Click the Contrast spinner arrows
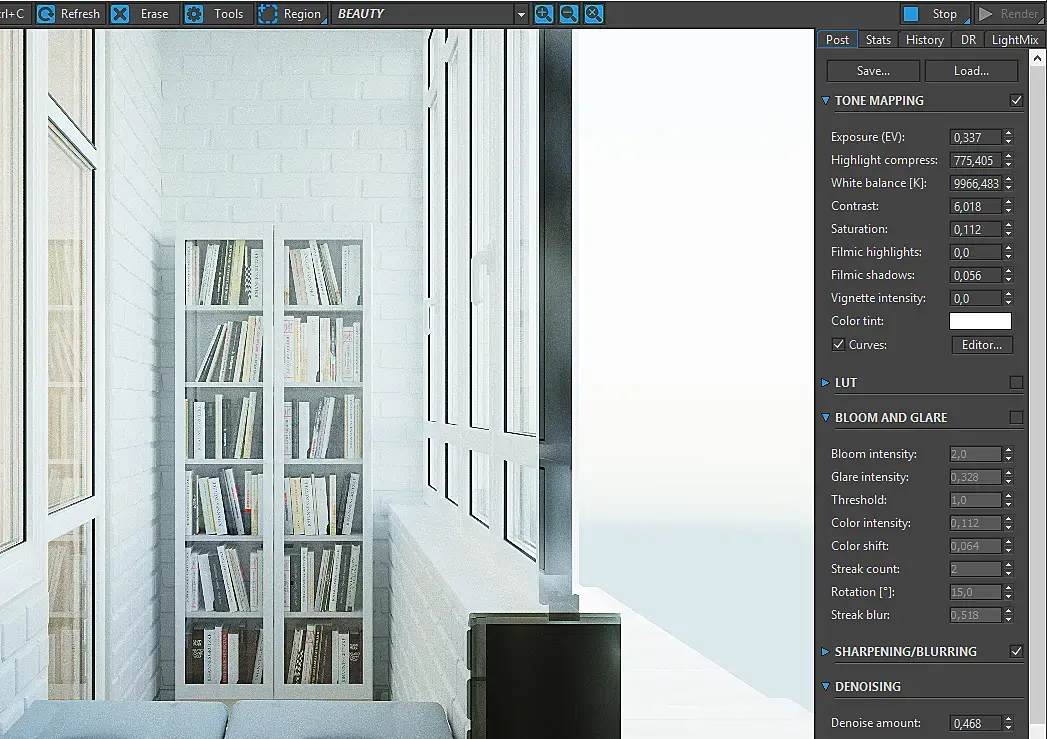Image resolution: width=1047 pixels, height=739 pixels. tap(1008, 206)
